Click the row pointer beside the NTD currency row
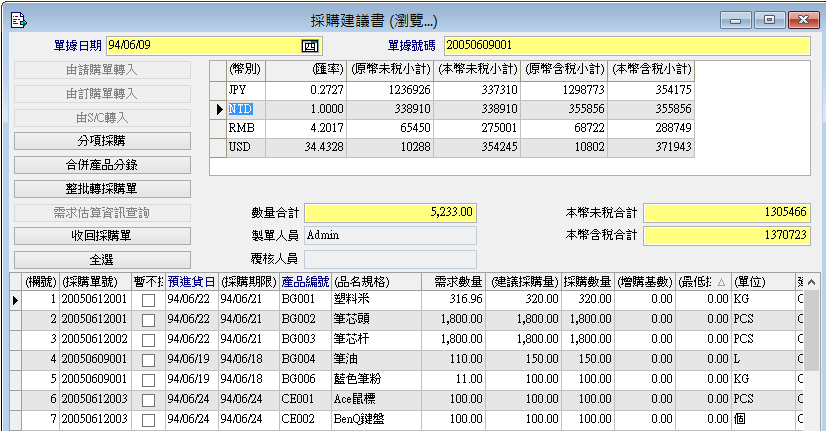 pyautogui.click(x=219, y=109)
